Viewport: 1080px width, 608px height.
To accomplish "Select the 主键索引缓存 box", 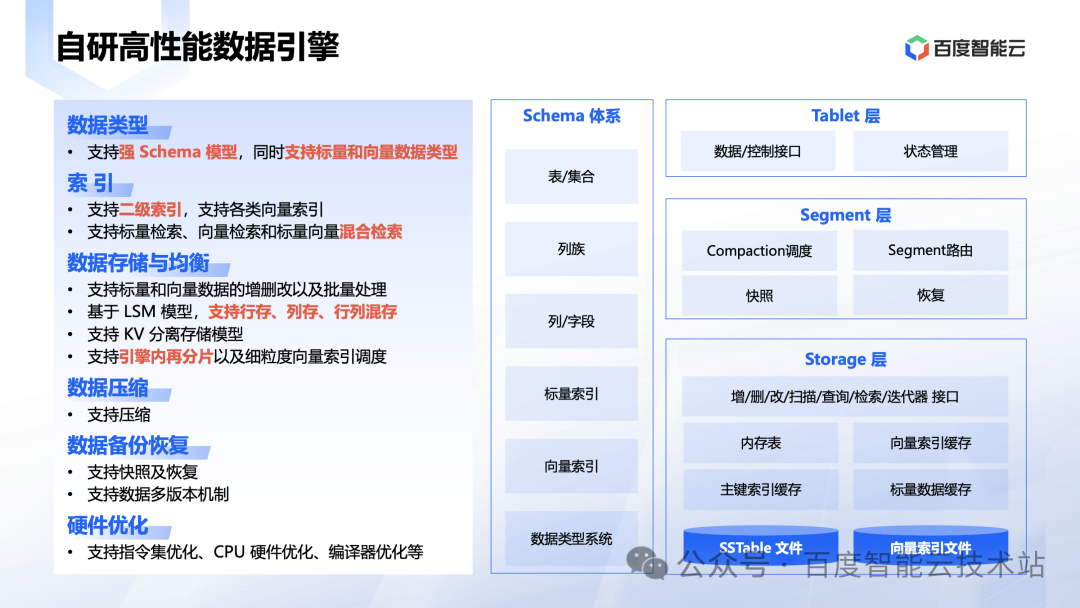I will [x=761, y=490].
